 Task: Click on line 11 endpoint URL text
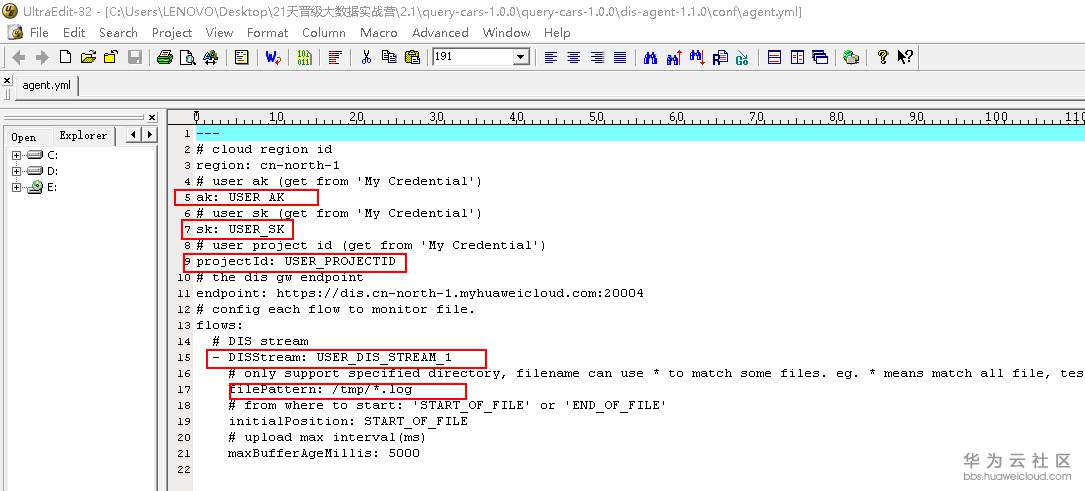point(460,293)
